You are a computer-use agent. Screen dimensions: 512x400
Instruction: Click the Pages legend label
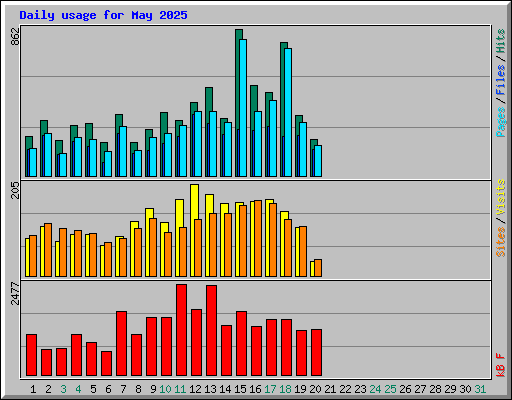500,122
